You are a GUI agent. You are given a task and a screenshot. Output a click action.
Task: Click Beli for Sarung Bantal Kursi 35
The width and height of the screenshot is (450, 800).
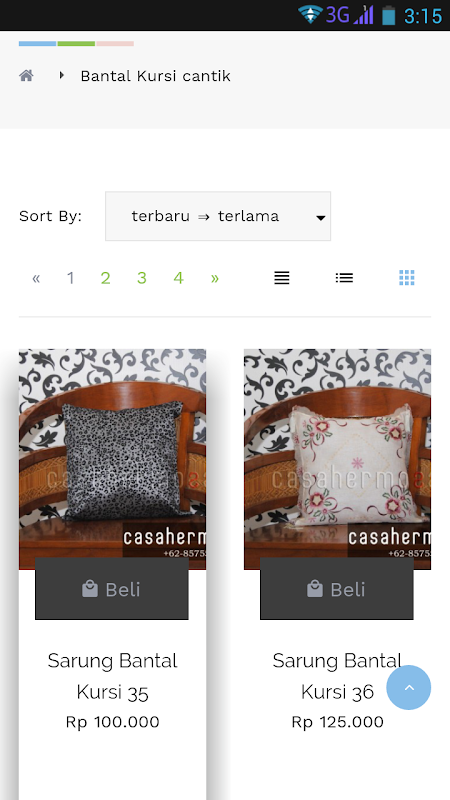point(112,589)
